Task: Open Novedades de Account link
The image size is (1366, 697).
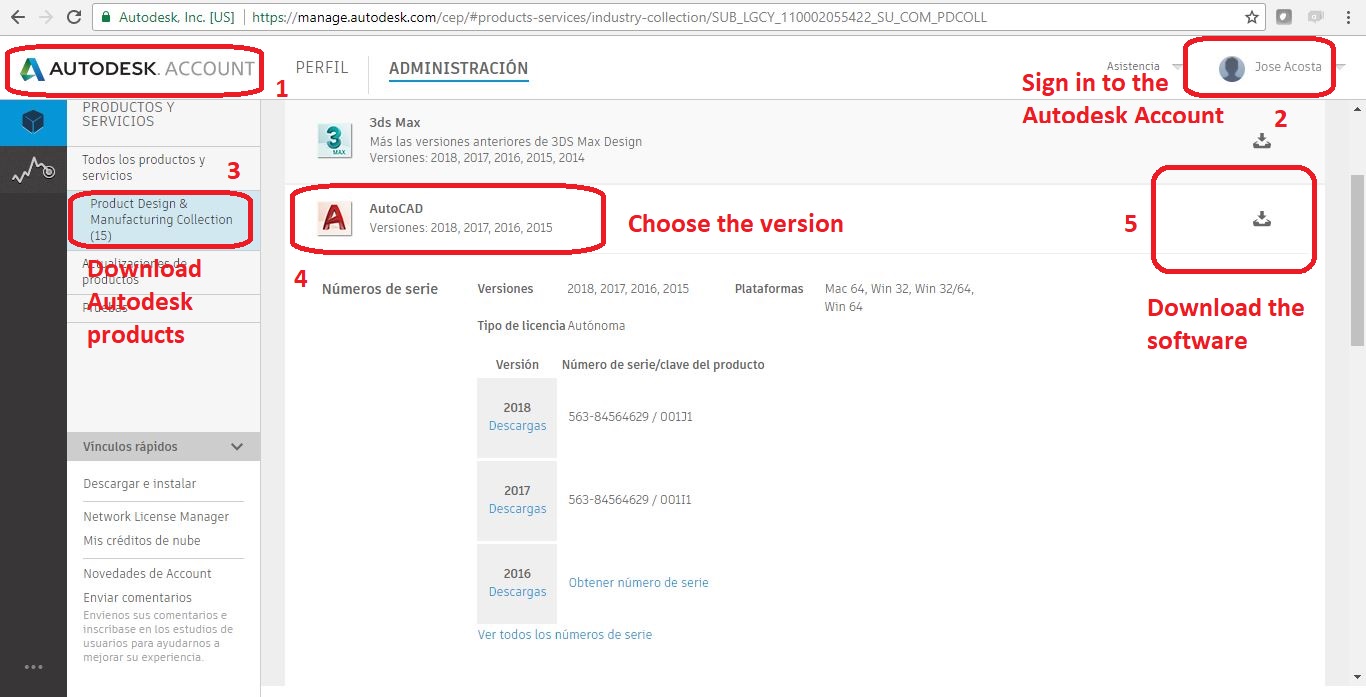Action: click(x=147, y=574)
